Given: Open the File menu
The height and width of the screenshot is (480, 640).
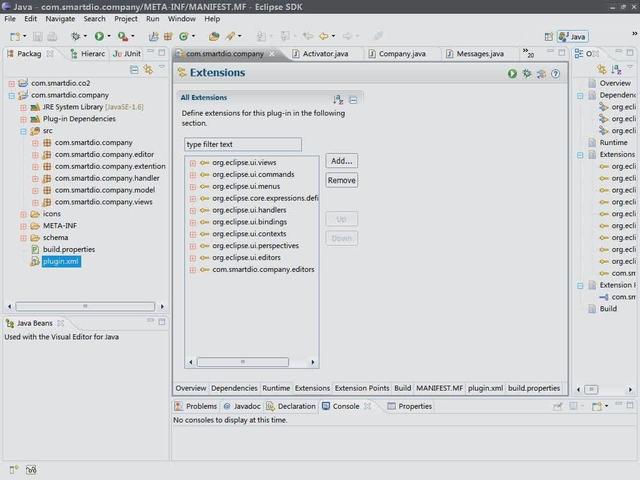Looking at the screenshot, I should (x=10, y=19).
